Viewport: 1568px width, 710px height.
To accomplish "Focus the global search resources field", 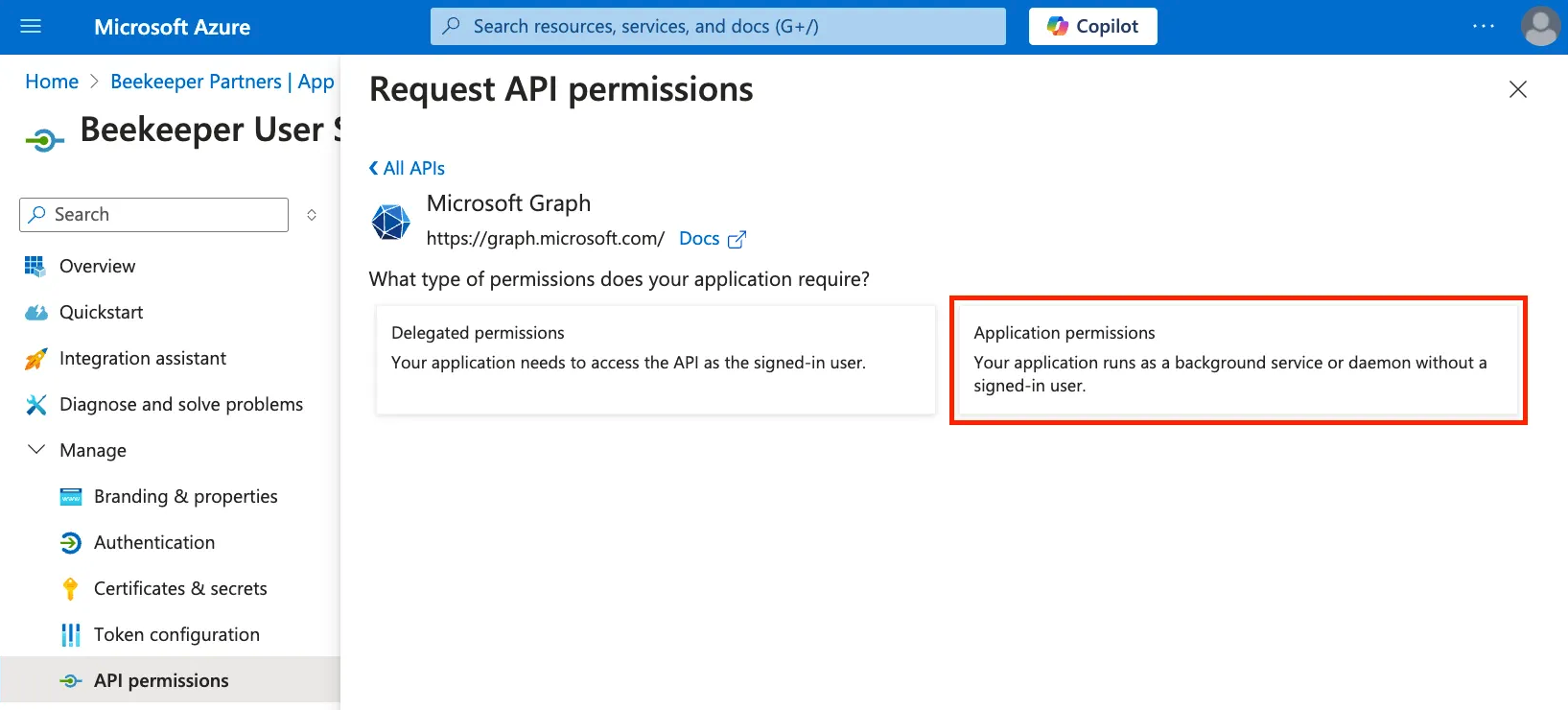I will click(x=718, y=26).
